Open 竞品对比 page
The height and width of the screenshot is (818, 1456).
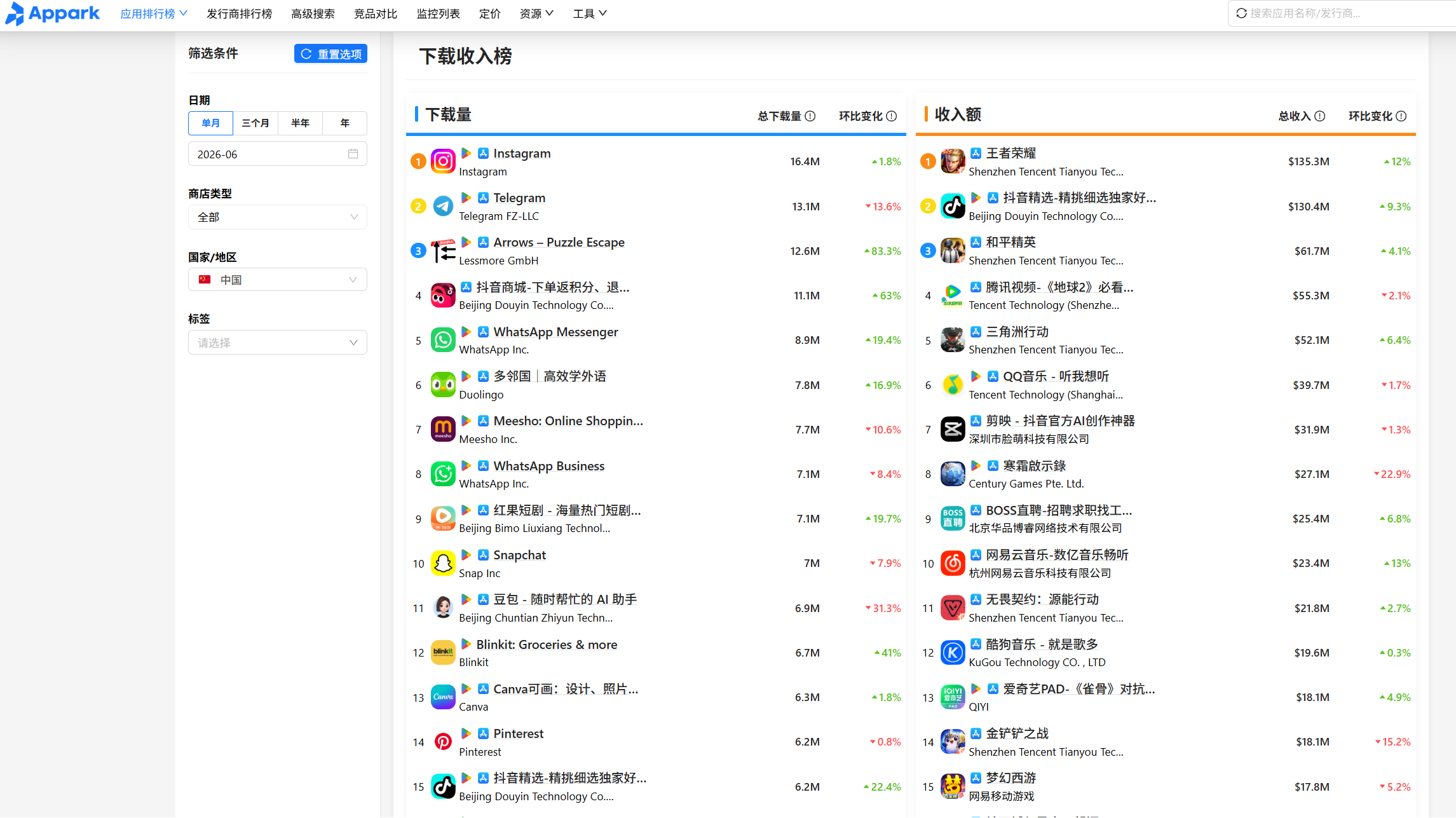376,13
